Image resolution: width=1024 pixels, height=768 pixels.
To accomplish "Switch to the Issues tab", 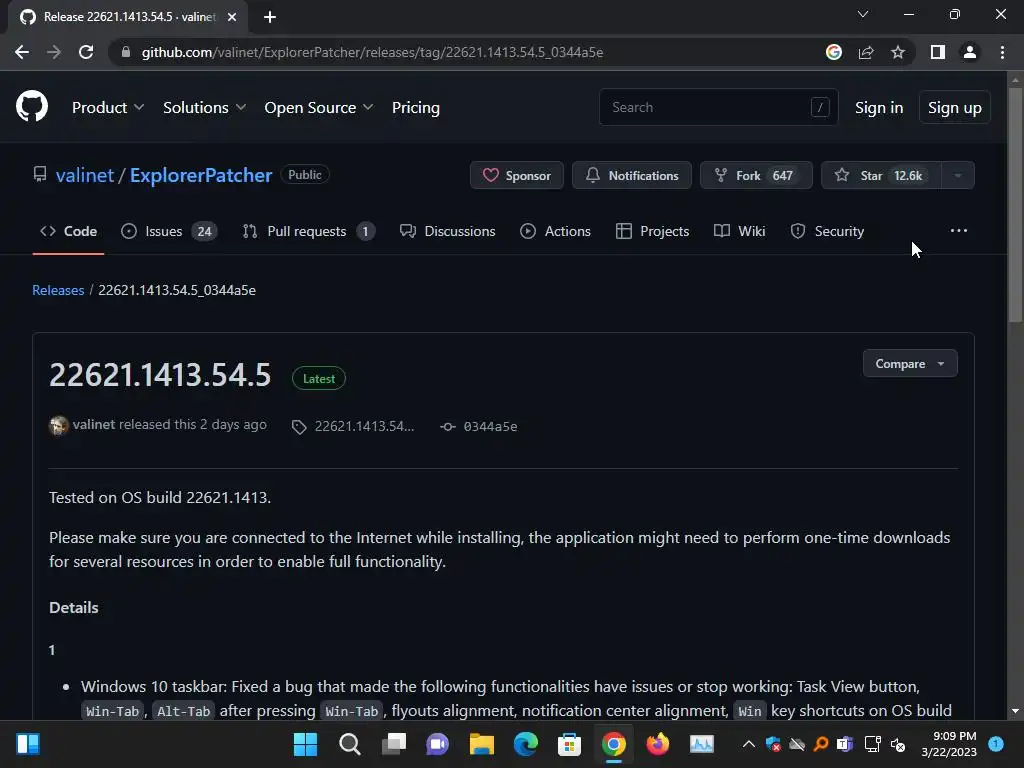I will [x=170, y=231].
